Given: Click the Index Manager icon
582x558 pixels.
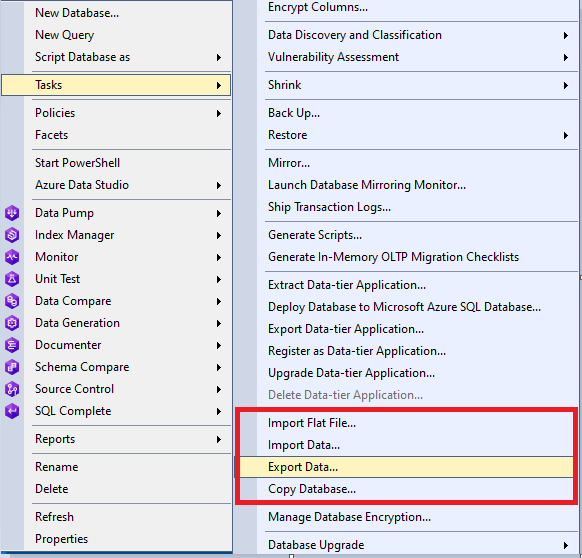Looking at the screenshot, I should (12, 235).
